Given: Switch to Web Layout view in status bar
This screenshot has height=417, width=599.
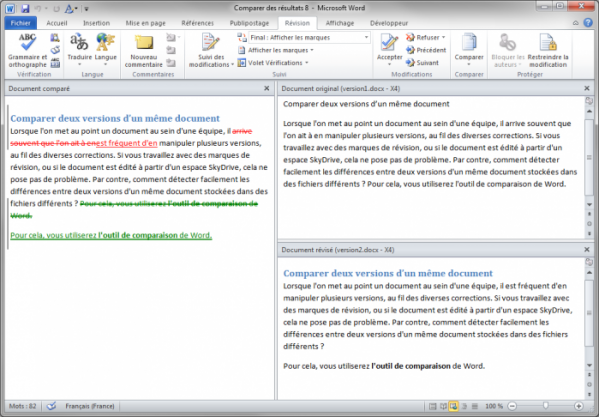Looking at the screenshot, I should point(453,406).
